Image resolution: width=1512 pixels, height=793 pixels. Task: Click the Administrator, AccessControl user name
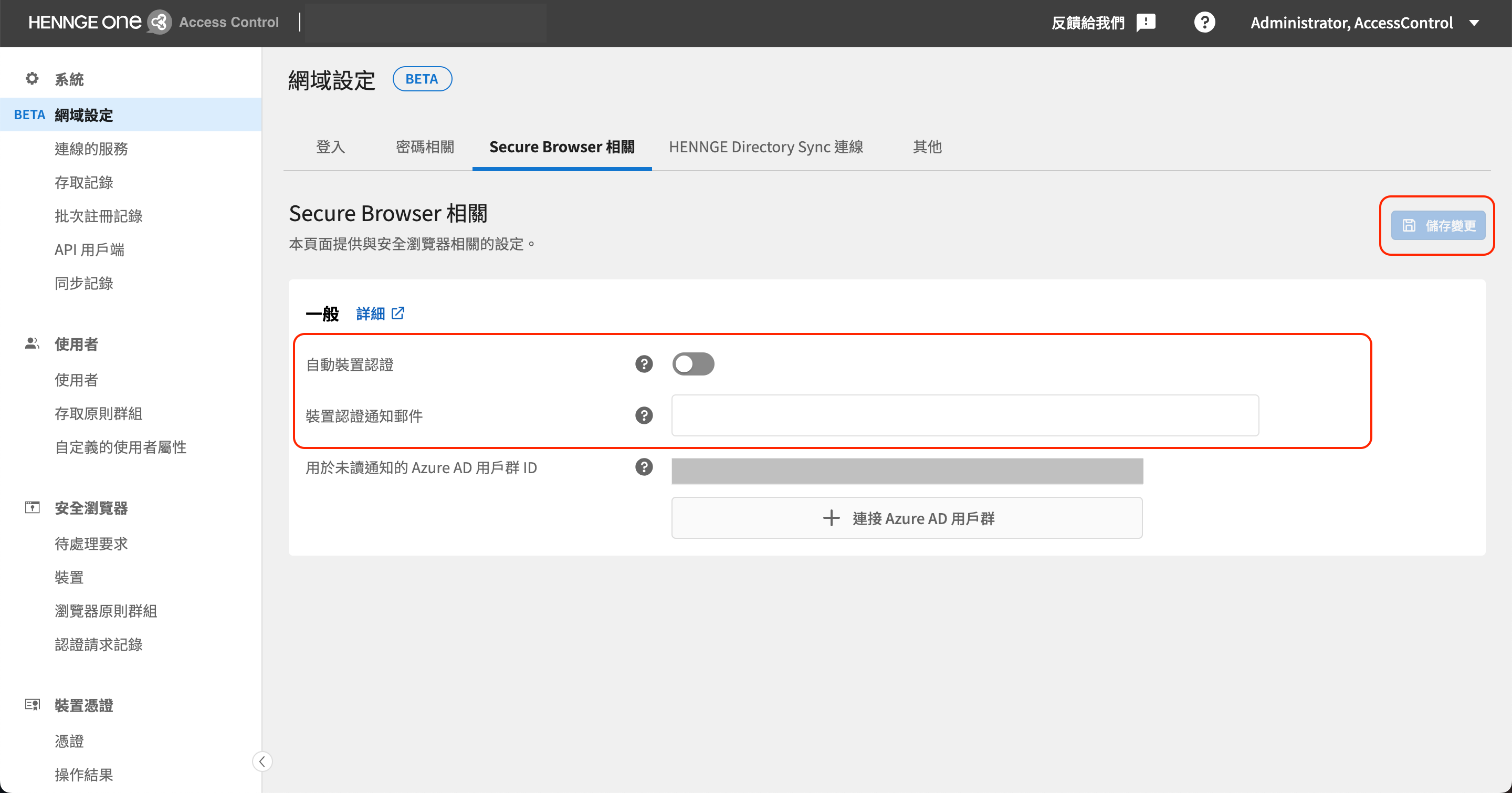pos(1352,23)
